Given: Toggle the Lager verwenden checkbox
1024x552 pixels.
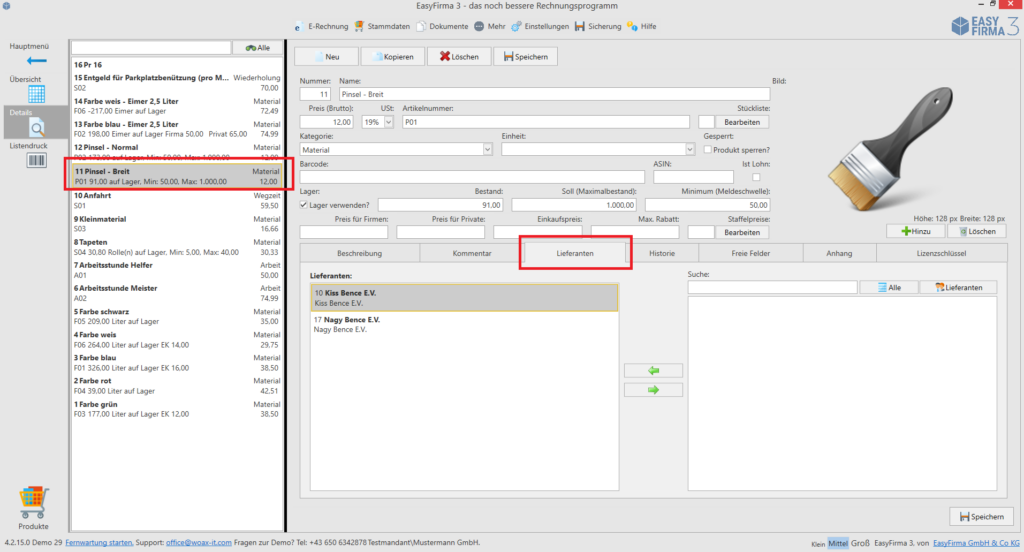Looking at the screenshot, I should pyautogui.click(x=304, y=204).
